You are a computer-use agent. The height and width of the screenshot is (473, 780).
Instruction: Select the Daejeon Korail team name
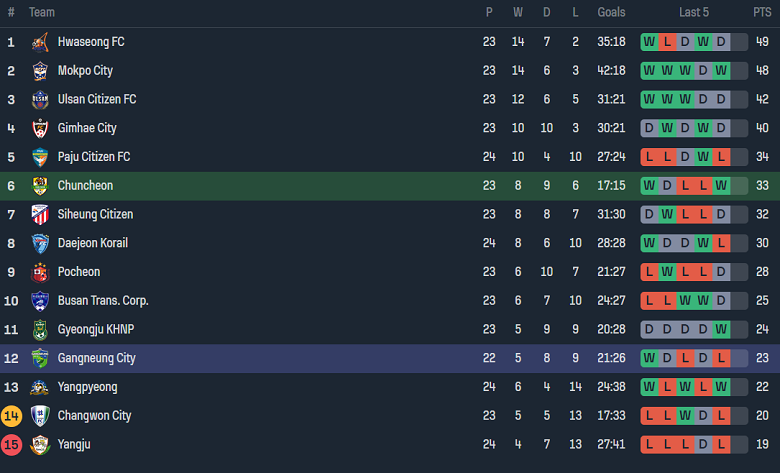coord(92,243)
